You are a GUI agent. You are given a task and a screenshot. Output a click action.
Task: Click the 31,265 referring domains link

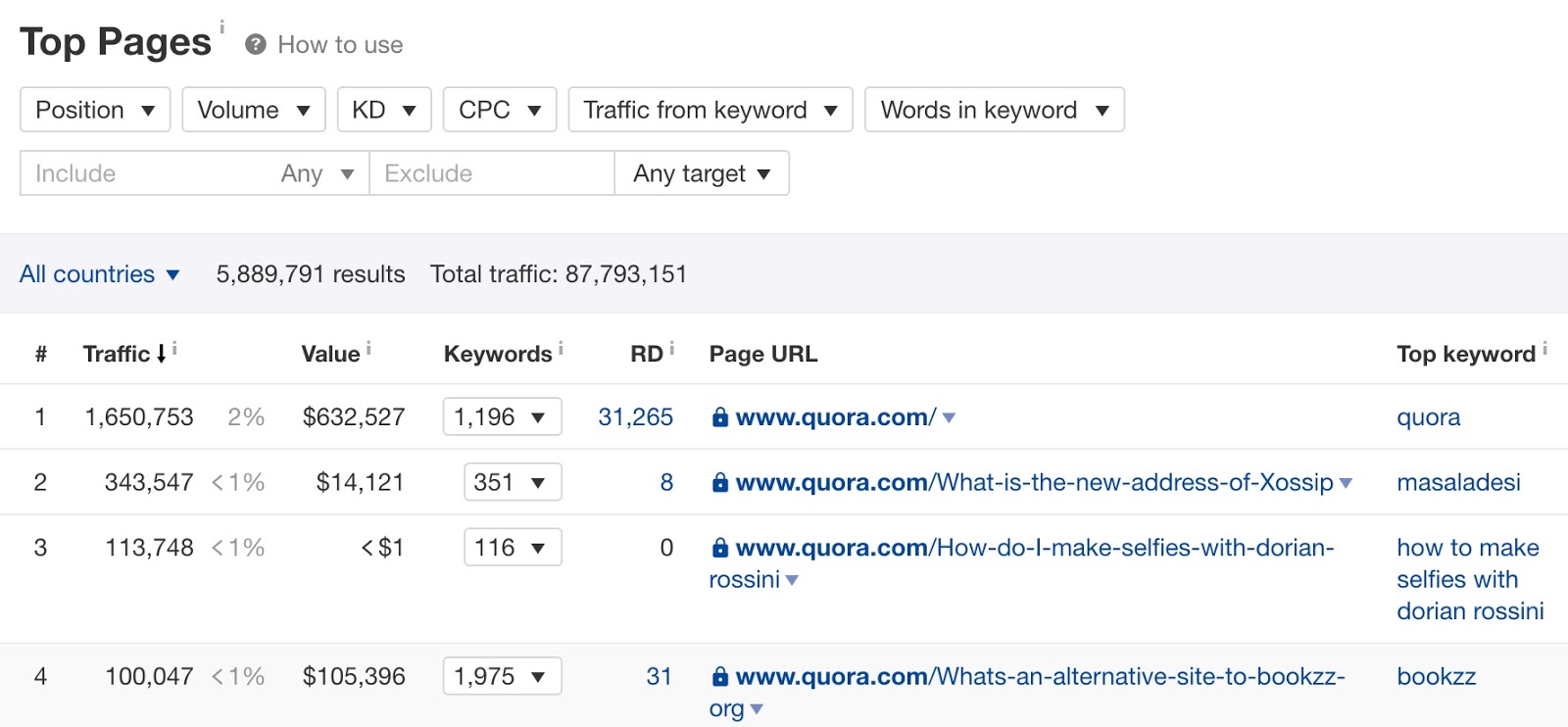(x=635, y=417)
